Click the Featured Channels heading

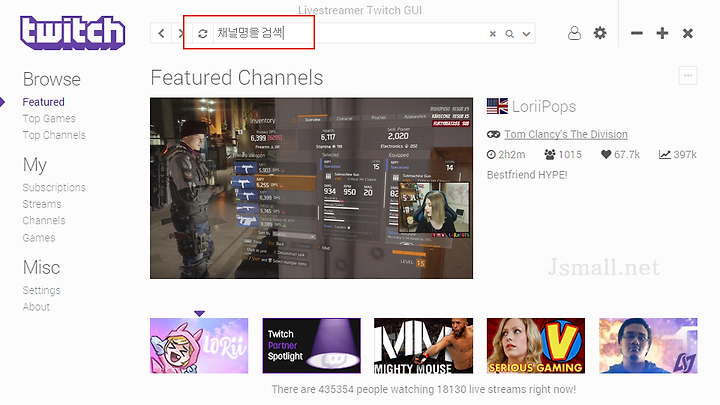(x=237, y=78)
